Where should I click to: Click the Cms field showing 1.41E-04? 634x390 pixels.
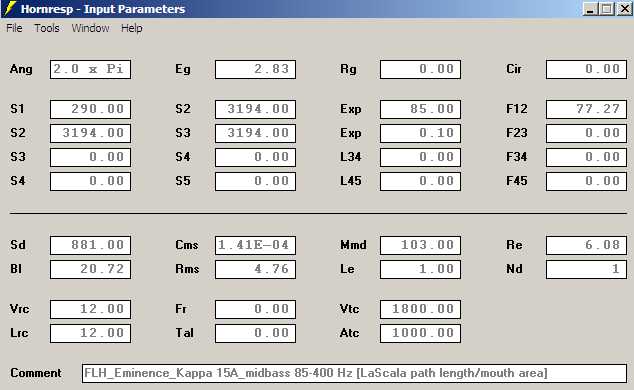[x=256, y=245]
